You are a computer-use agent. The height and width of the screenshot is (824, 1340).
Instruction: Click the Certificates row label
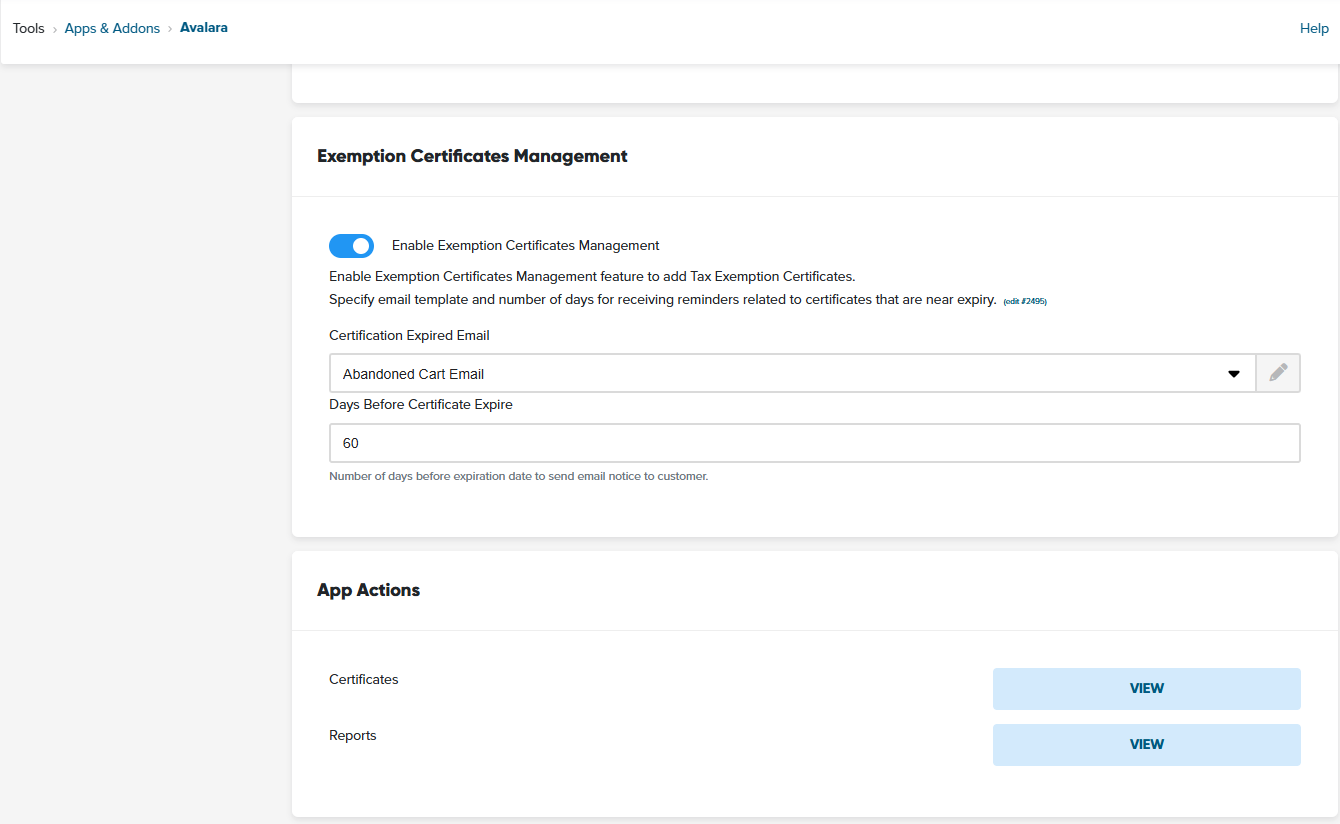pos(364,679)
